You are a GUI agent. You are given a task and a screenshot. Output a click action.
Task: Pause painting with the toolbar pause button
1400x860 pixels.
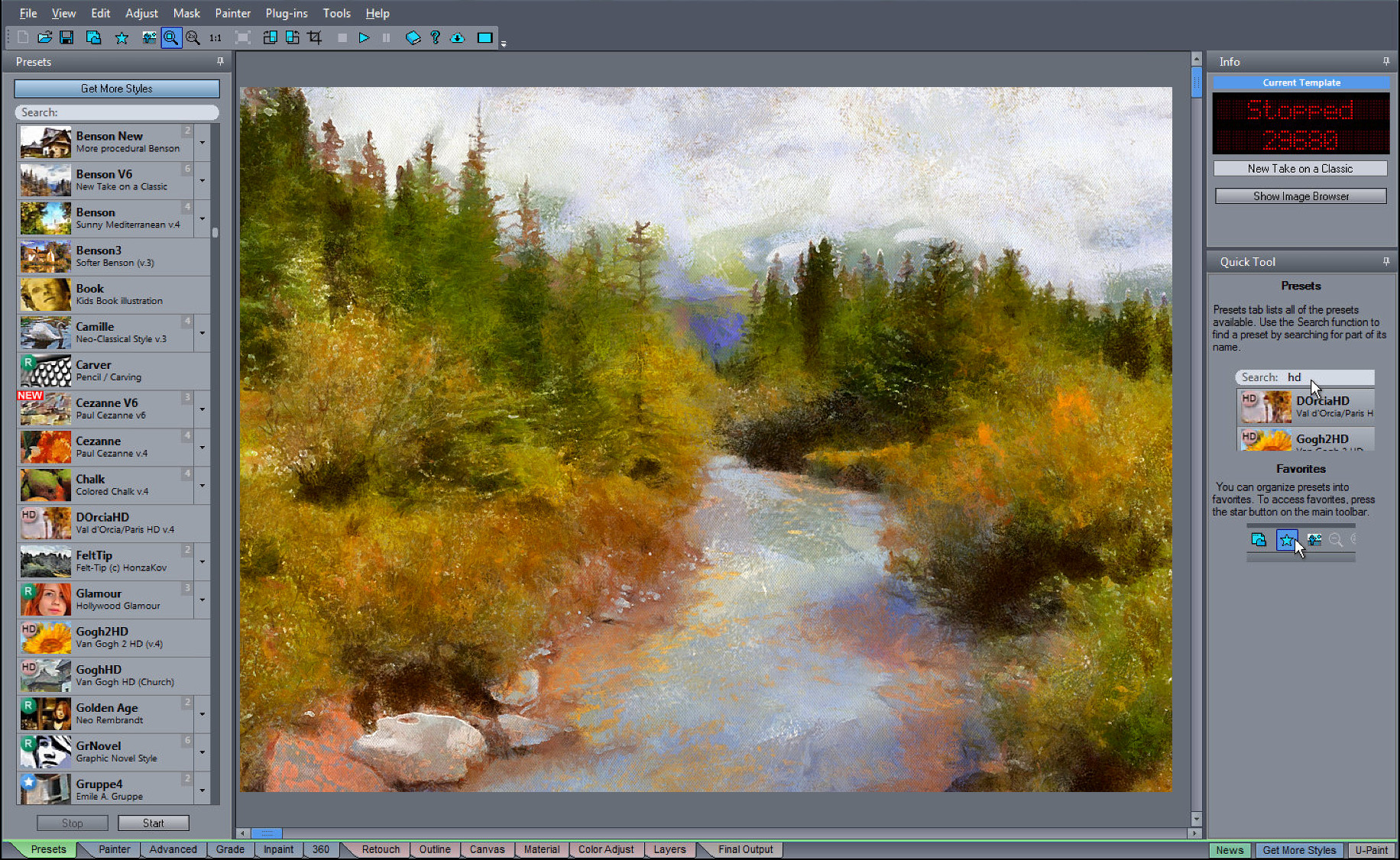(386, 37)
